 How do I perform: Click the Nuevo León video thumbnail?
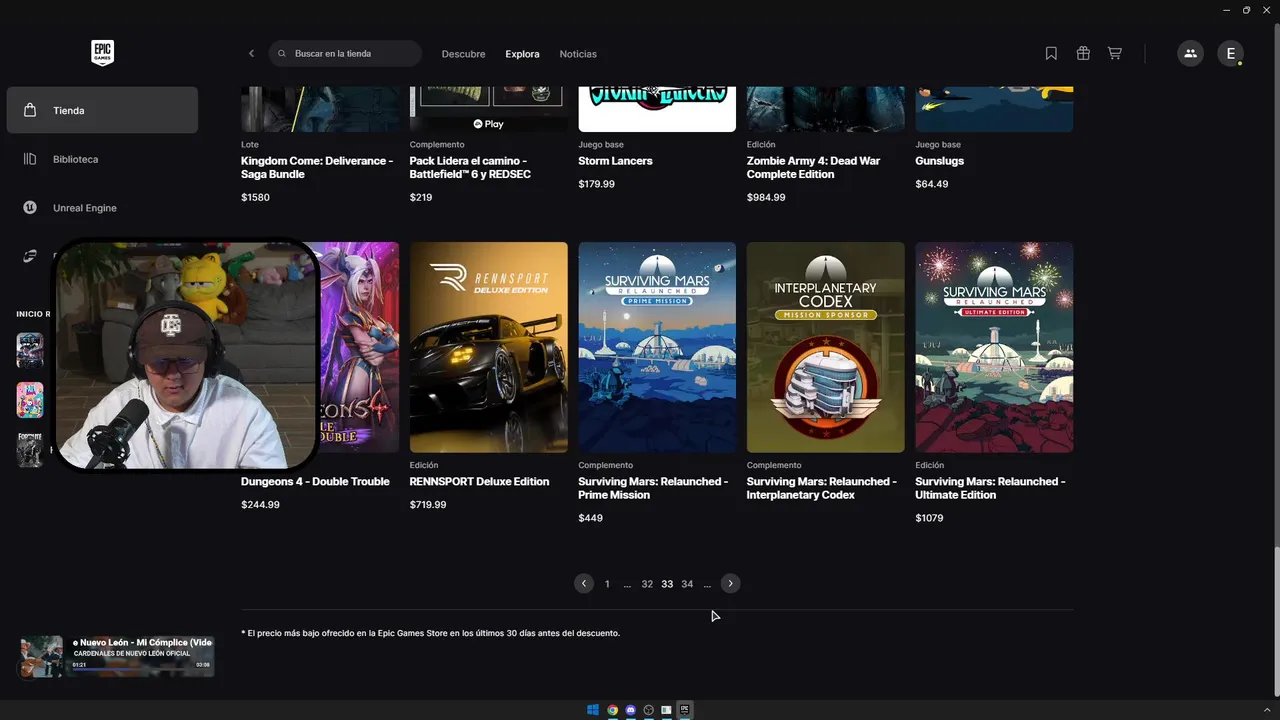[42, 656]
